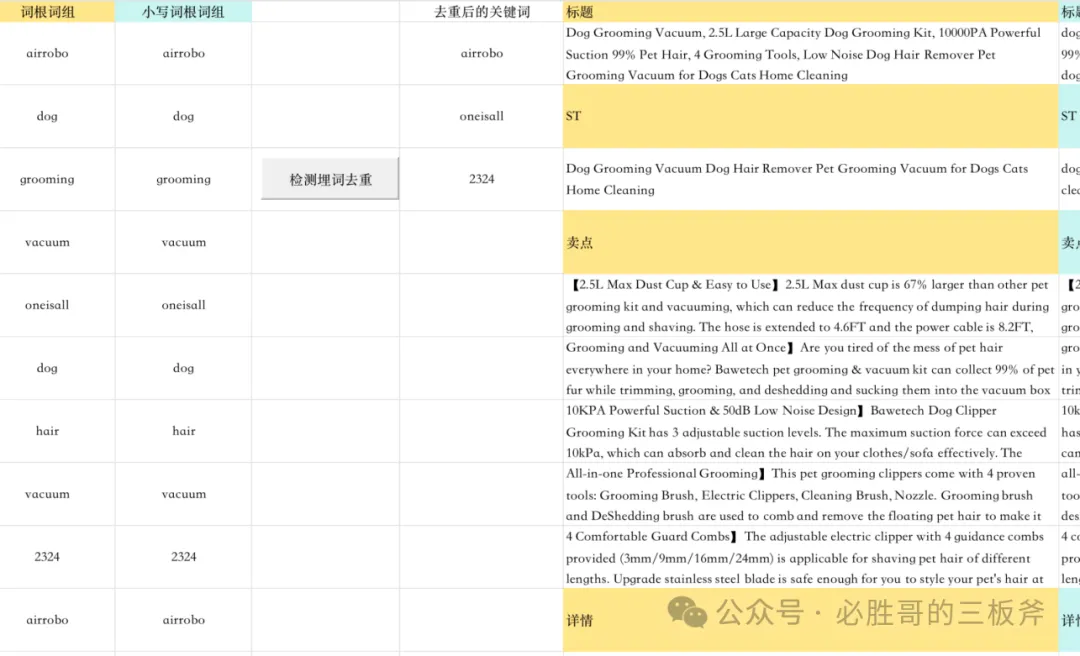1080x656 pixels.
Task: Select oneisall in the 小写词根词组 column
Action: click(x=183, y=305)
